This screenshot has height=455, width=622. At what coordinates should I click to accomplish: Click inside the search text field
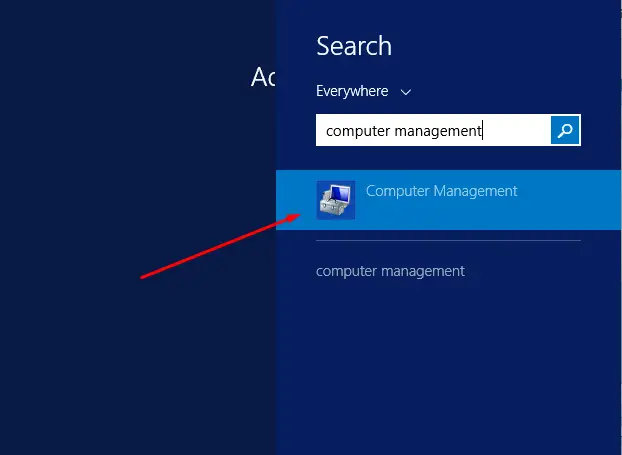[433, 130]
